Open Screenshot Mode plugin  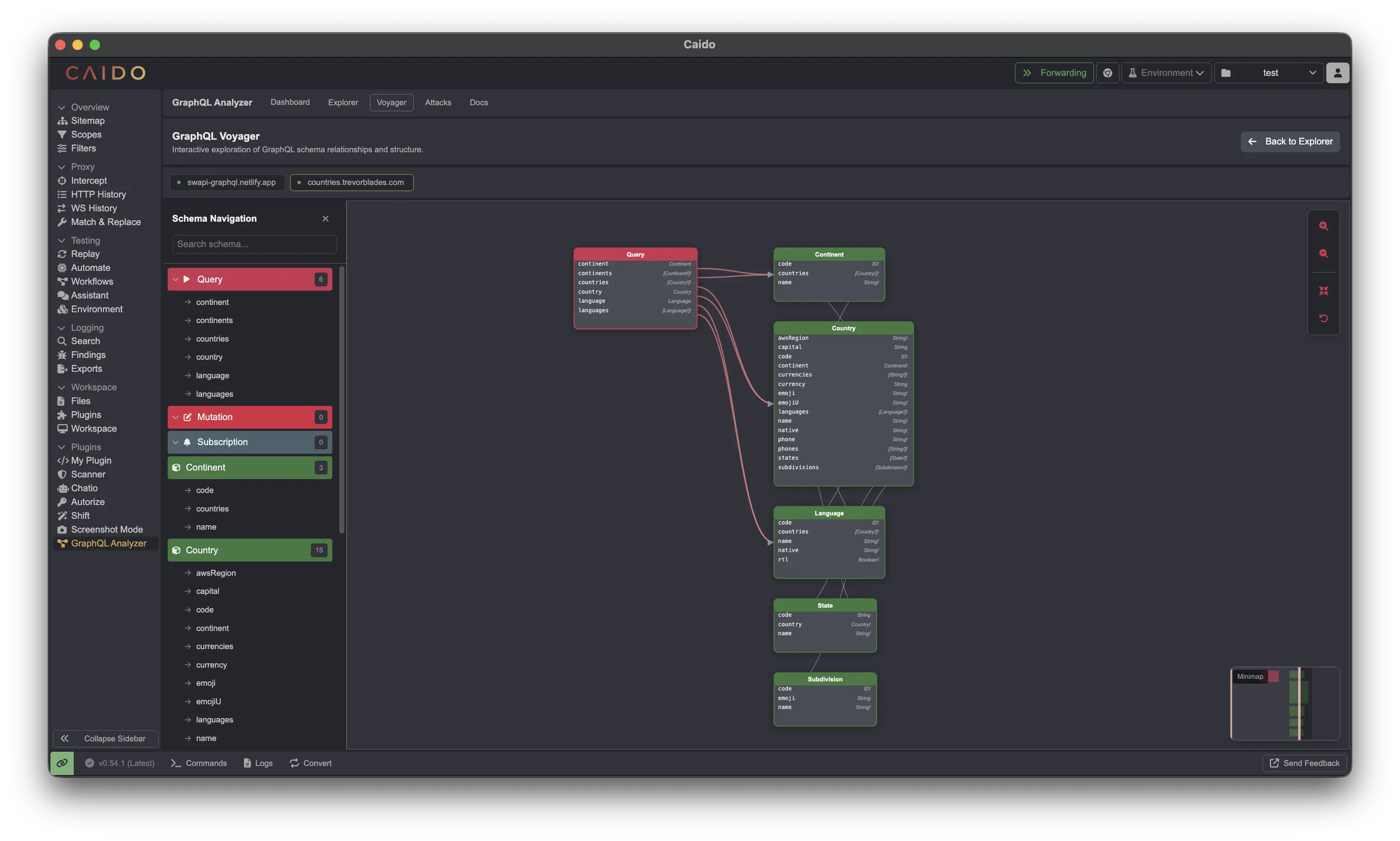pos(107,529)
